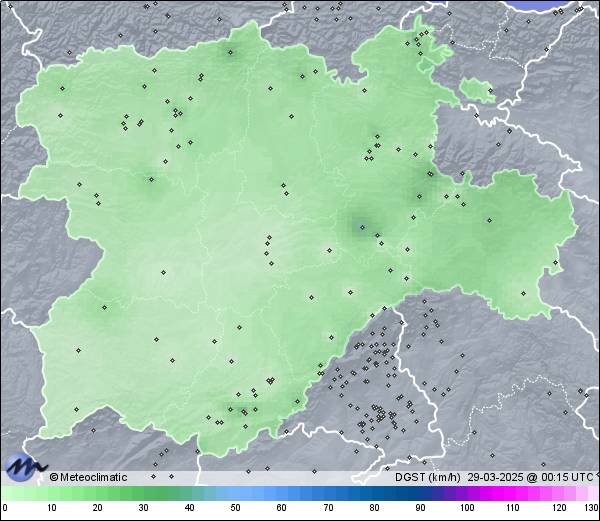This screenshot has width=600, height=521.
Task: Click the 29-03-2025 date text
Action: [x=495, y=477]
